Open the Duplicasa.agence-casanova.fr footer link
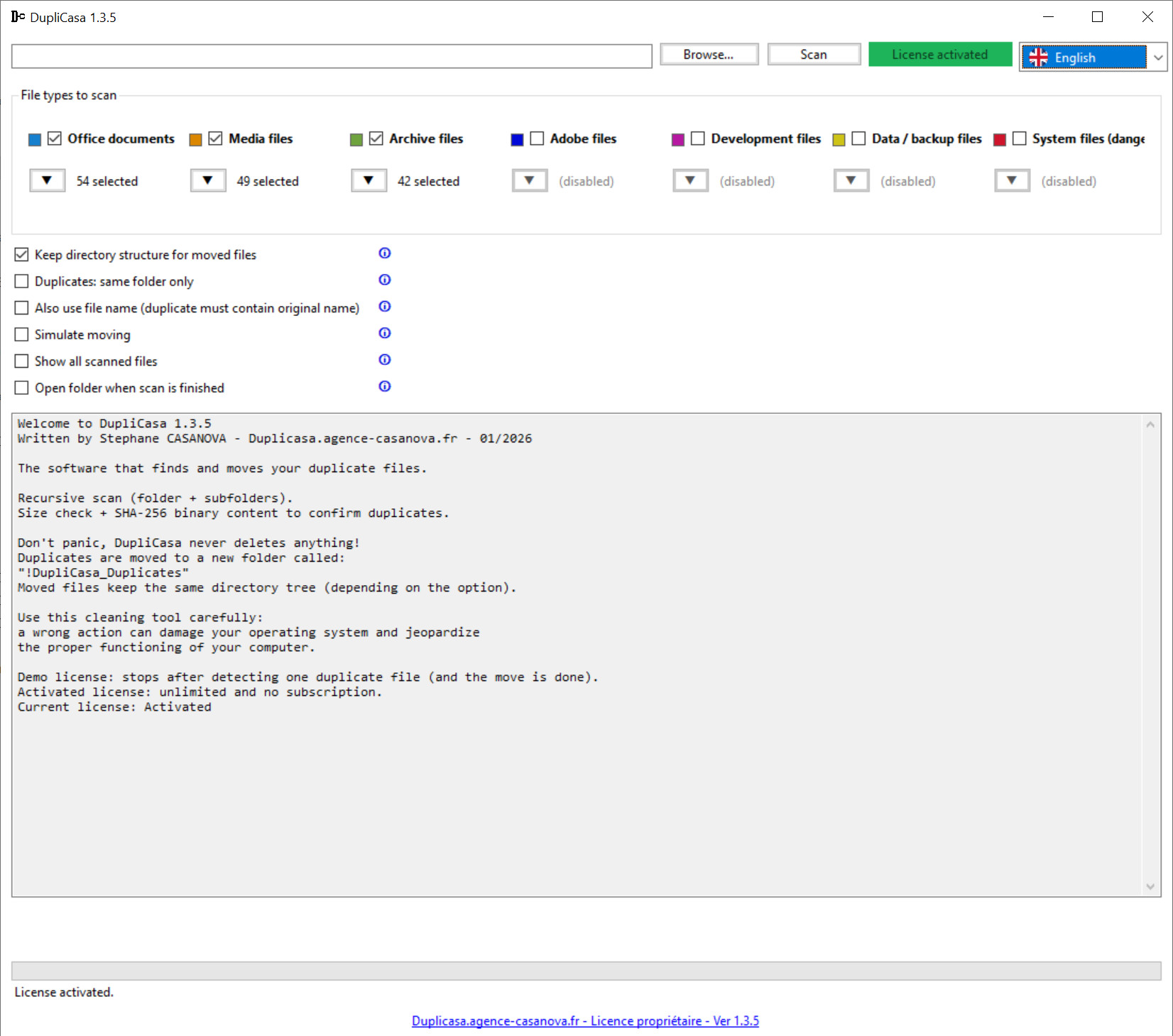 585,1020
